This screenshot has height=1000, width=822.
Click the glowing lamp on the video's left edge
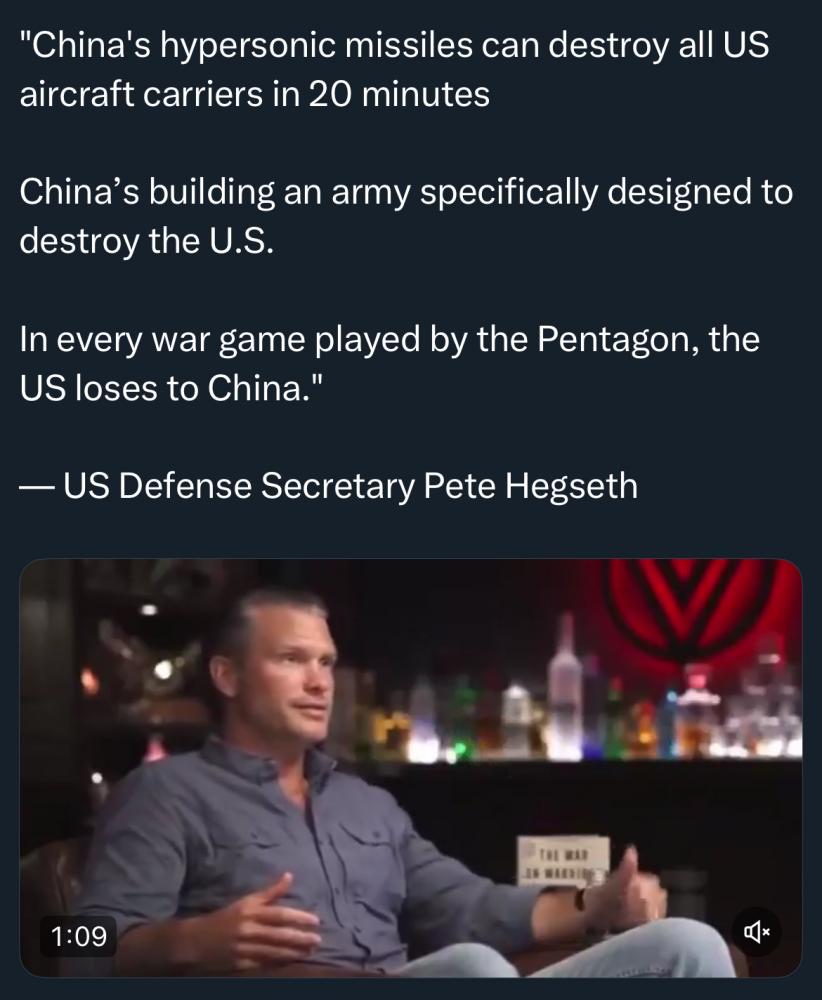pos(163,670)
